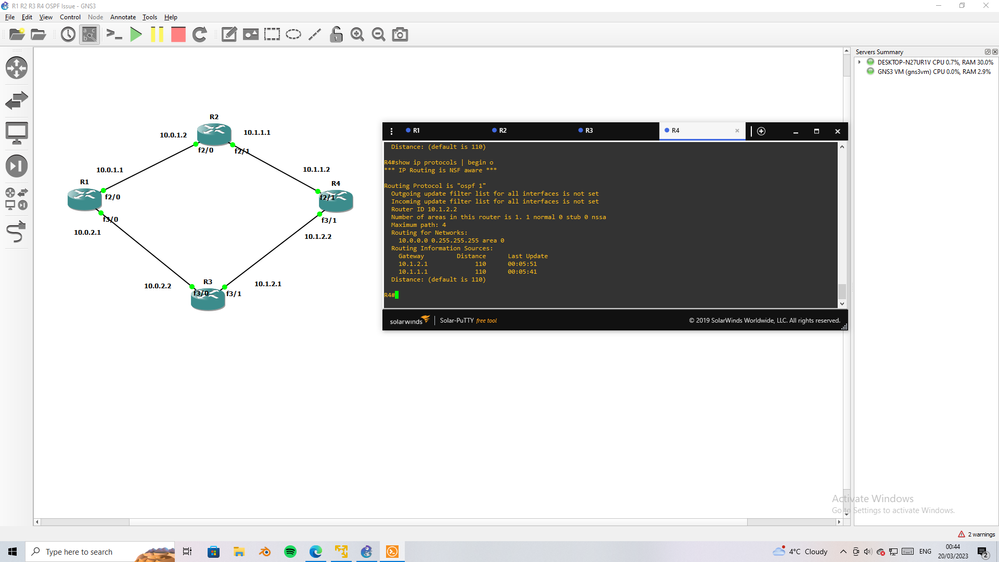The image size is (999, 562).
Task: Select the Draw a line tool
Action: click(315, 34)
